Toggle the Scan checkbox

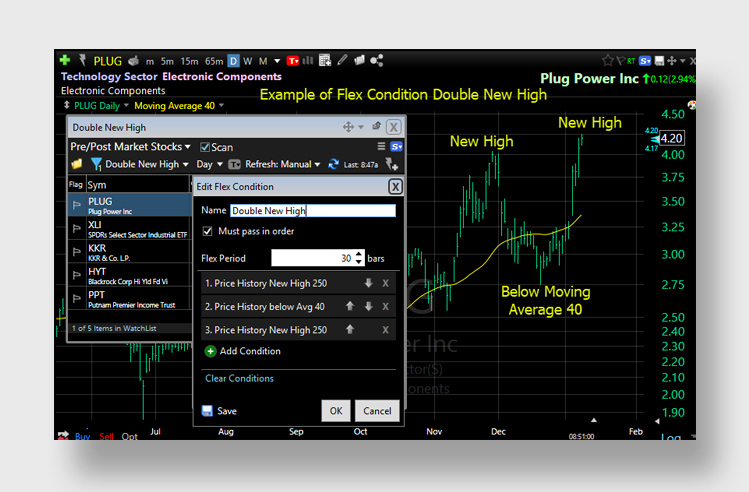[205, 147]
